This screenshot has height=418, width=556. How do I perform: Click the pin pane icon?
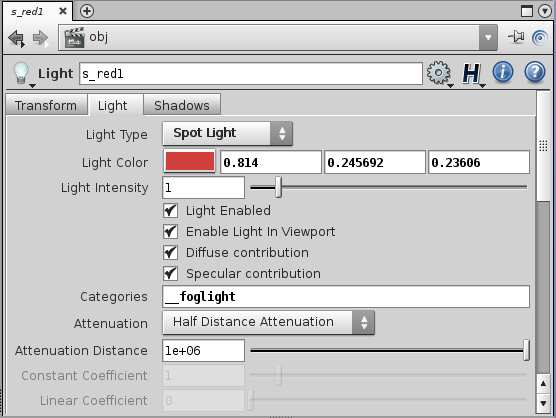pyautogui.click(x=516, y=37)
